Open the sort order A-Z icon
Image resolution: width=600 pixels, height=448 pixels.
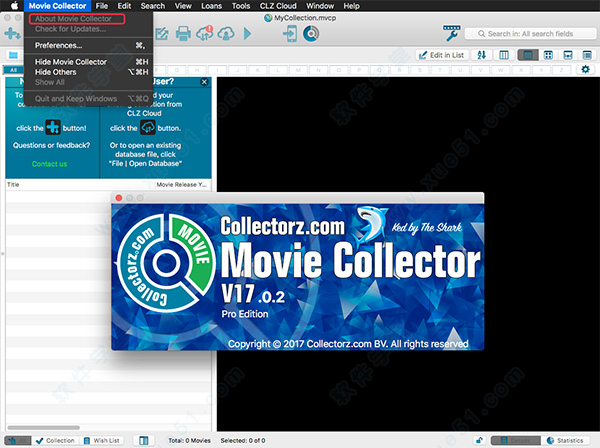(482, 55)
